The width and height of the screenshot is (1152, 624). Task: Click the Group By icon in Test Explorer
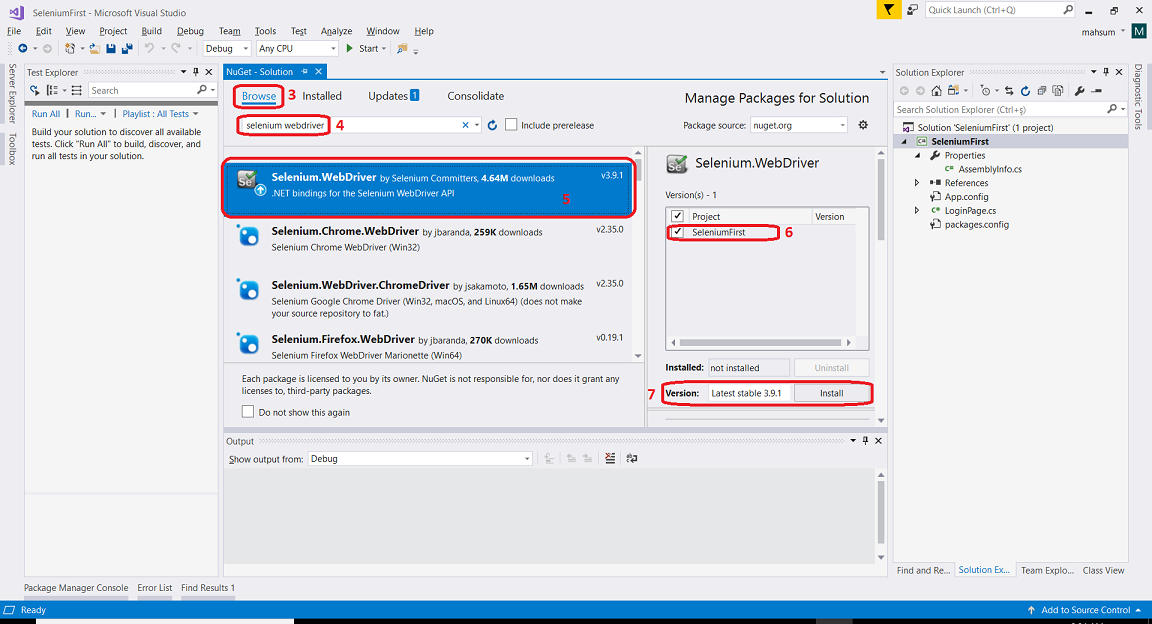tap(52, 90)
